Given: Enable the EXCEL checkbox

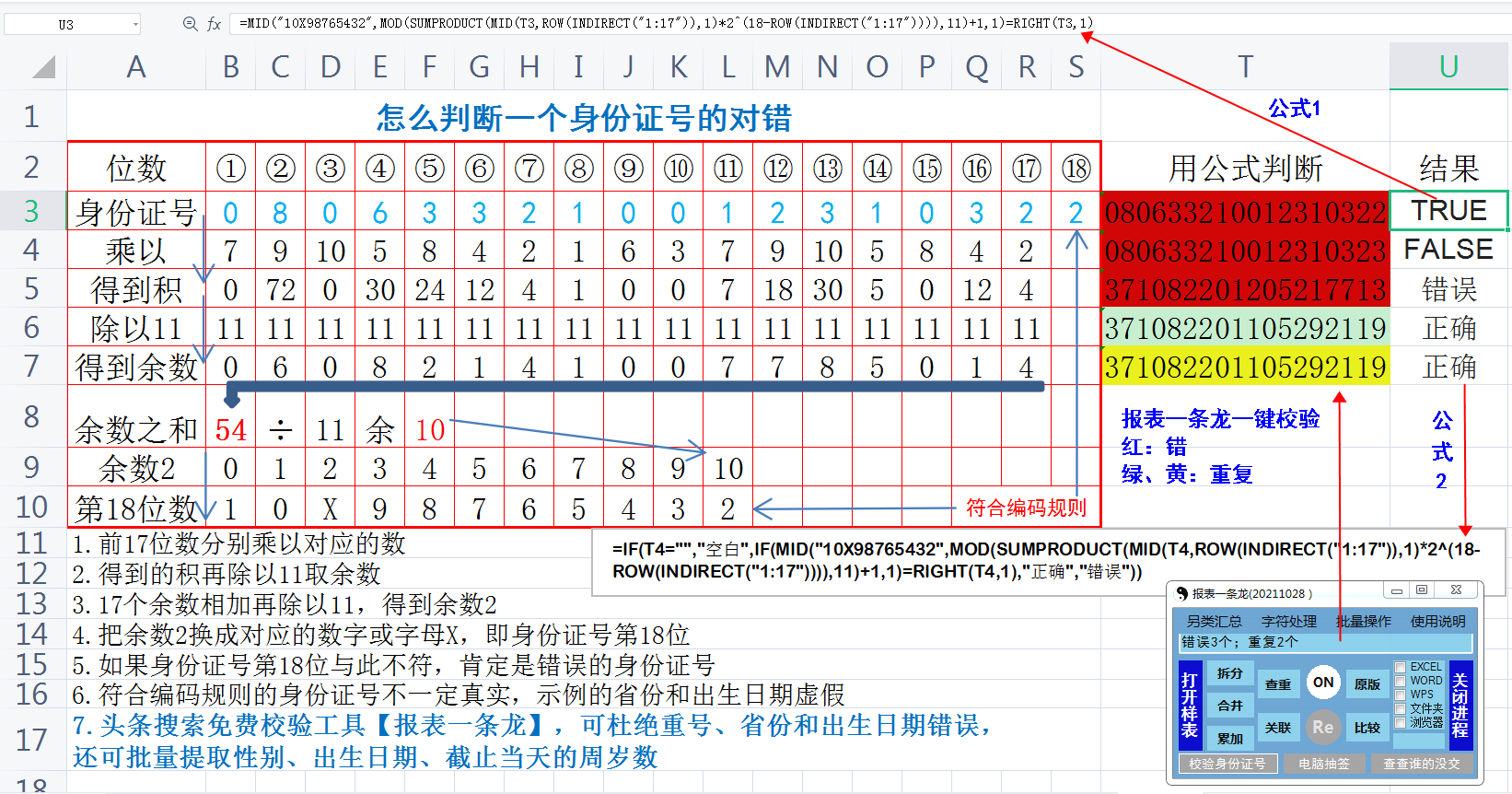Looking at the screenshot, I should click(1400, 667).
